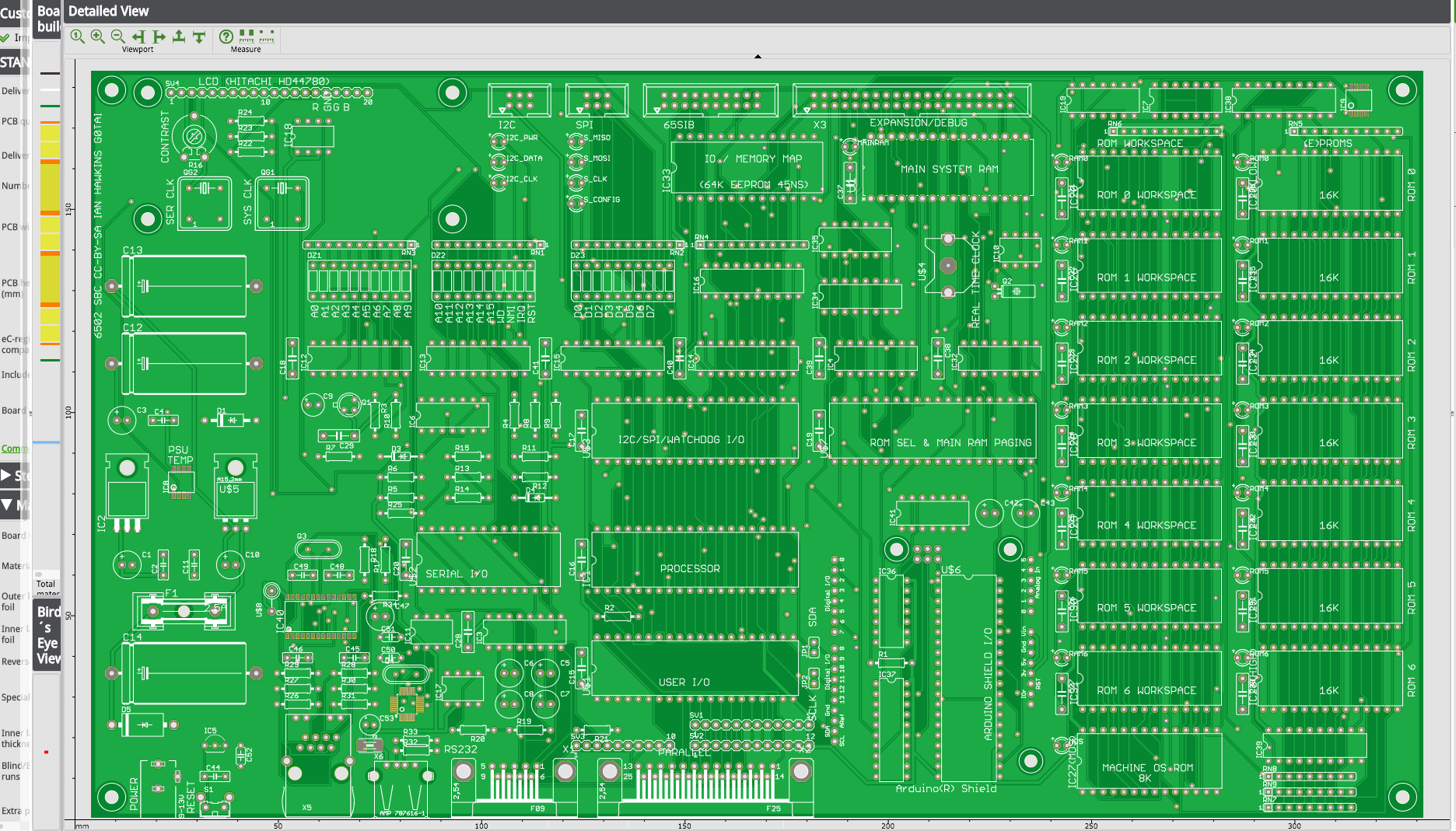Collapse the Detailed View panel arrow
Screen dimensions: 1456x831
[x=758, y=56]
